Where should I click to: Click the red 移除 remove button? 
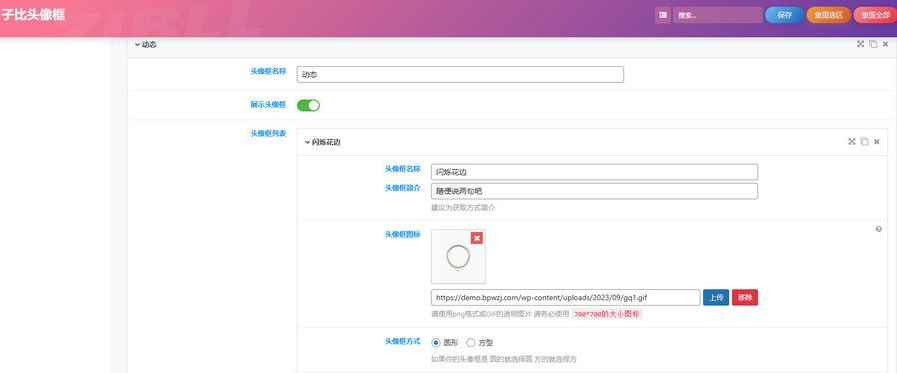745,297
